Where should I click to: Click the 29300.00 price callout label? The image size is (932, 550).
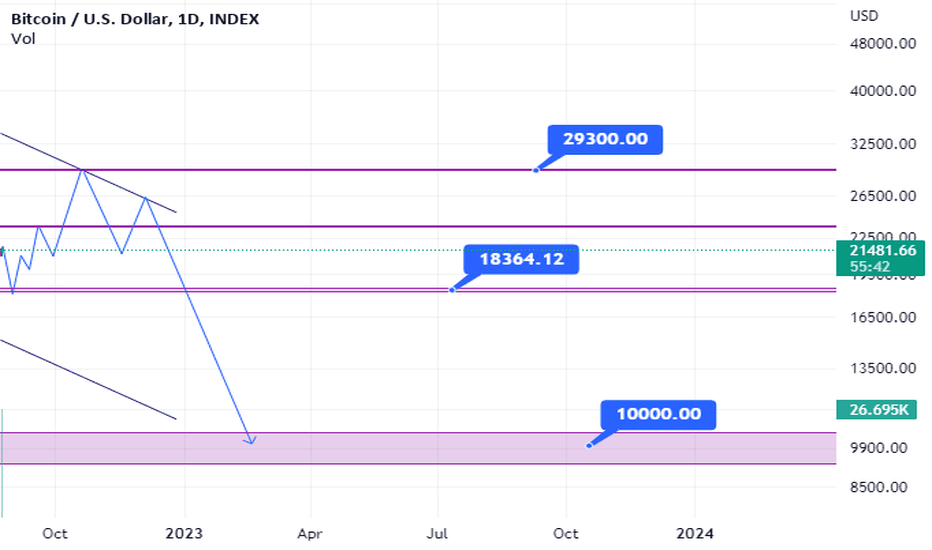605,140
